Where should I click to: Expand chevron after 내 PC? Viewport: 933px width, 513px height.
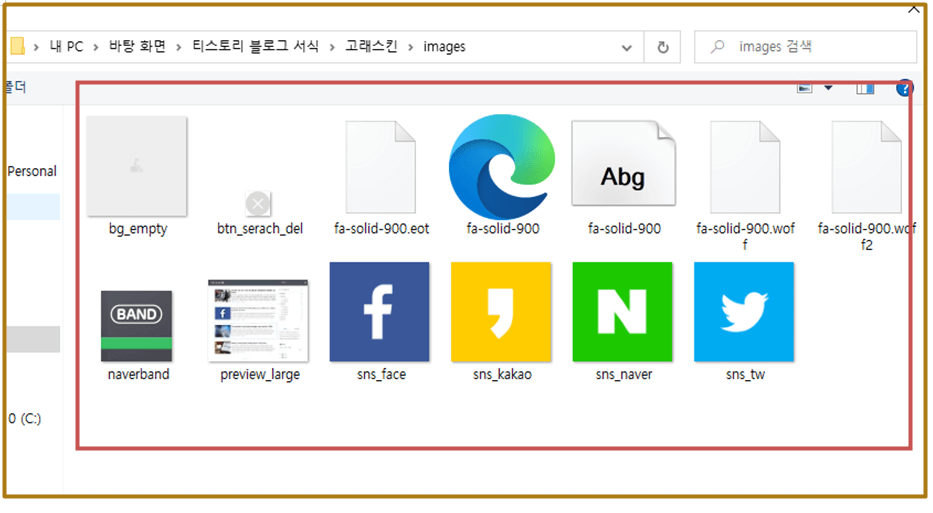coord(96,47)
